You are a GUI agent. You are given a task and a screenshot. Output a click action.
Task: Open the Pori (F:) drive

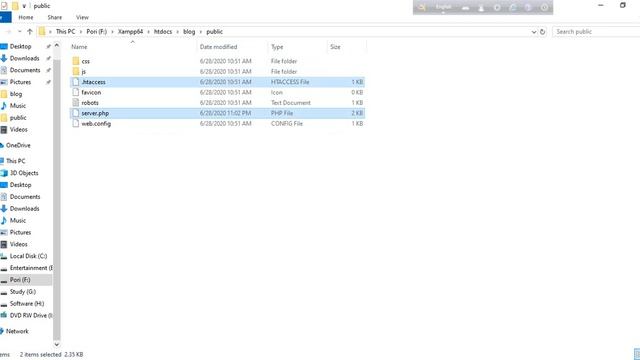pyautogui.click(x=20, y=280)
